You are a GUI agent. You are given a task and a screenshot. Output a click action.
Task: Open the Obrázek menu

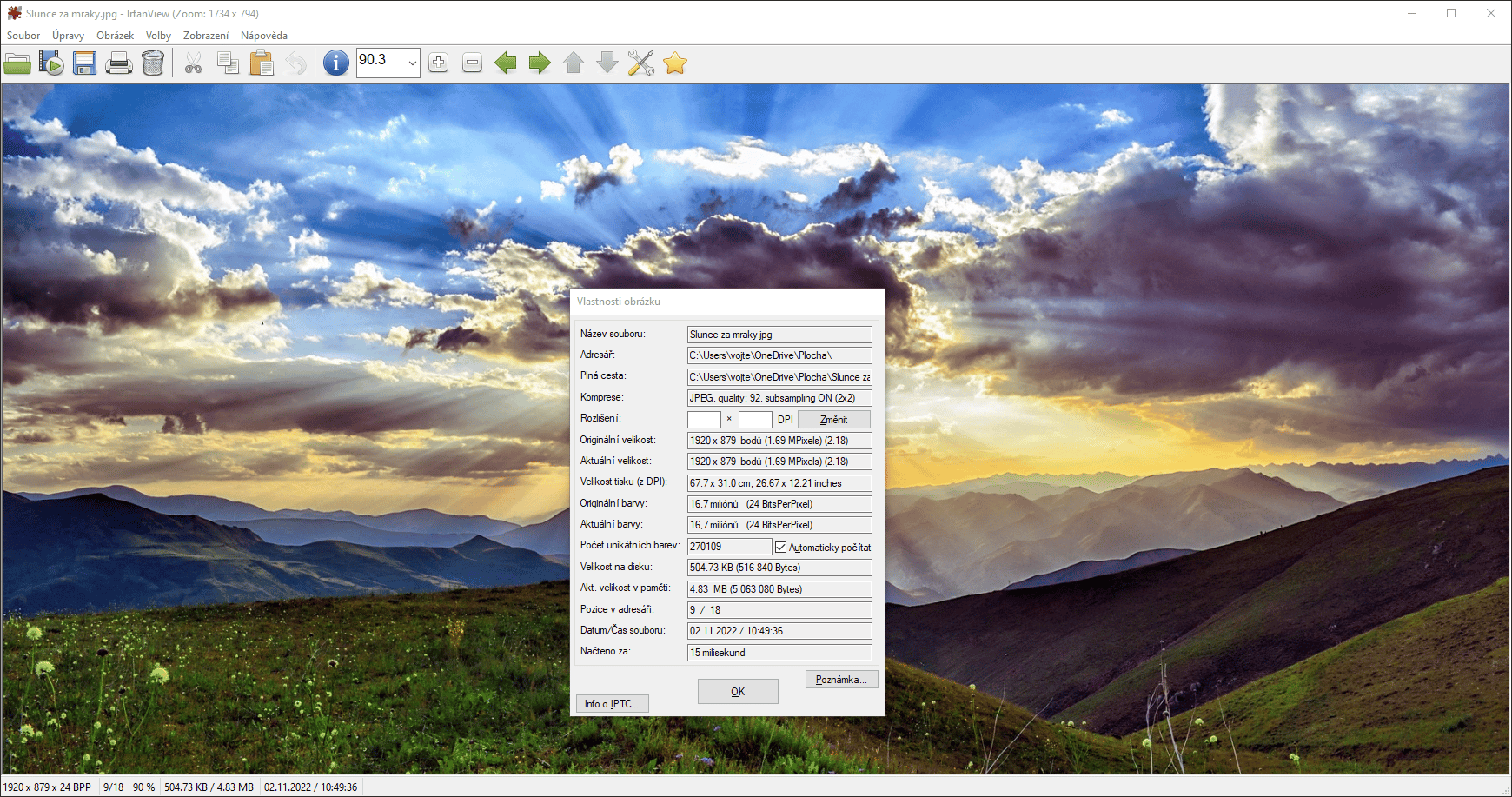click(115, 36)
